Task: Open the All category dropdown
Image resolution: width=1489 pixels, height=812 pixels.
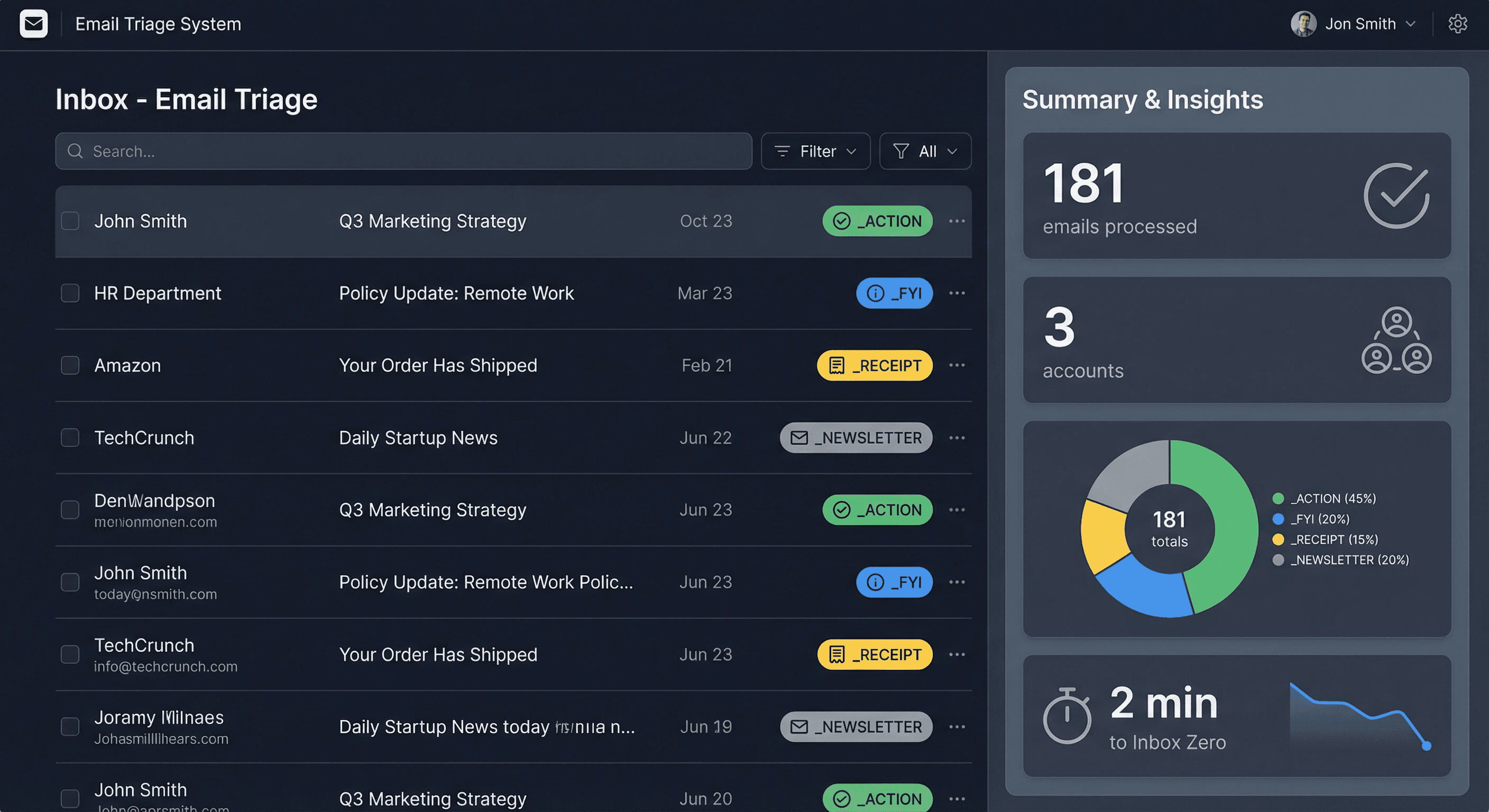Action: (925, 151)
